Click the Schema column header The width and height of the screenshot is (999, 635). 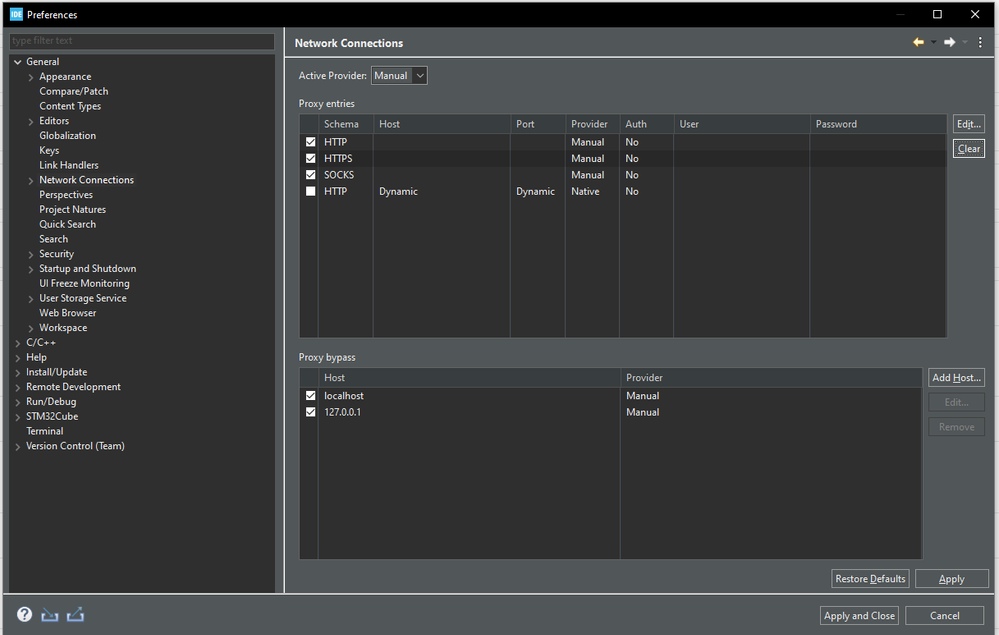(x=345, y=124)
